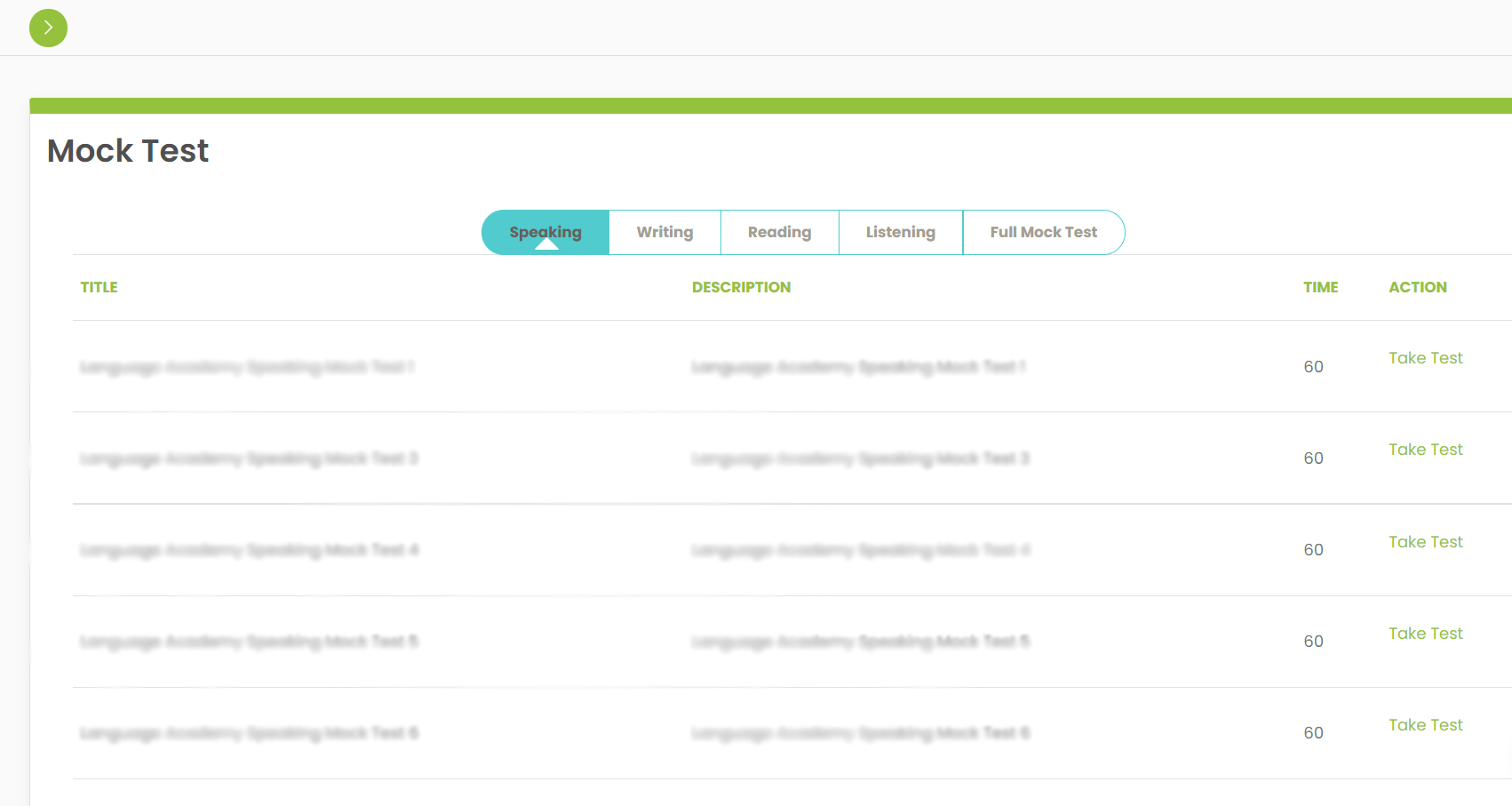Click the Mock Test page heading
Screen dimensions: 1512x806
[127, 150]
